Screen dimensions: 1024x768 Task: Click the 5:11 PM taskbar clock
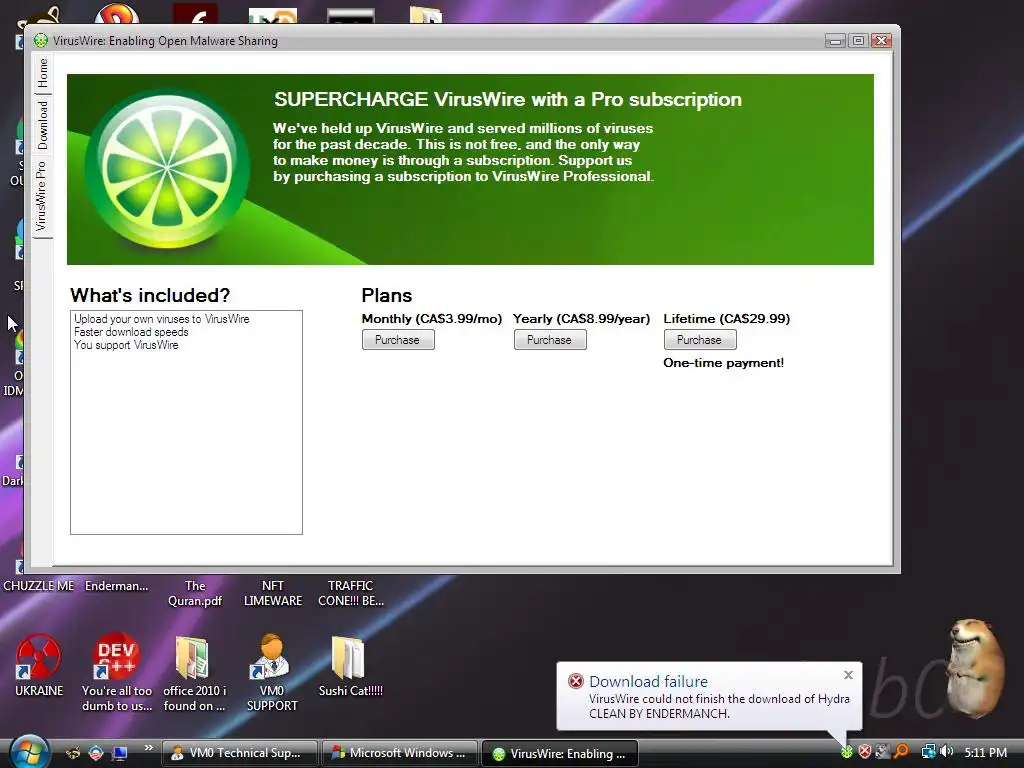click(985, 752)
